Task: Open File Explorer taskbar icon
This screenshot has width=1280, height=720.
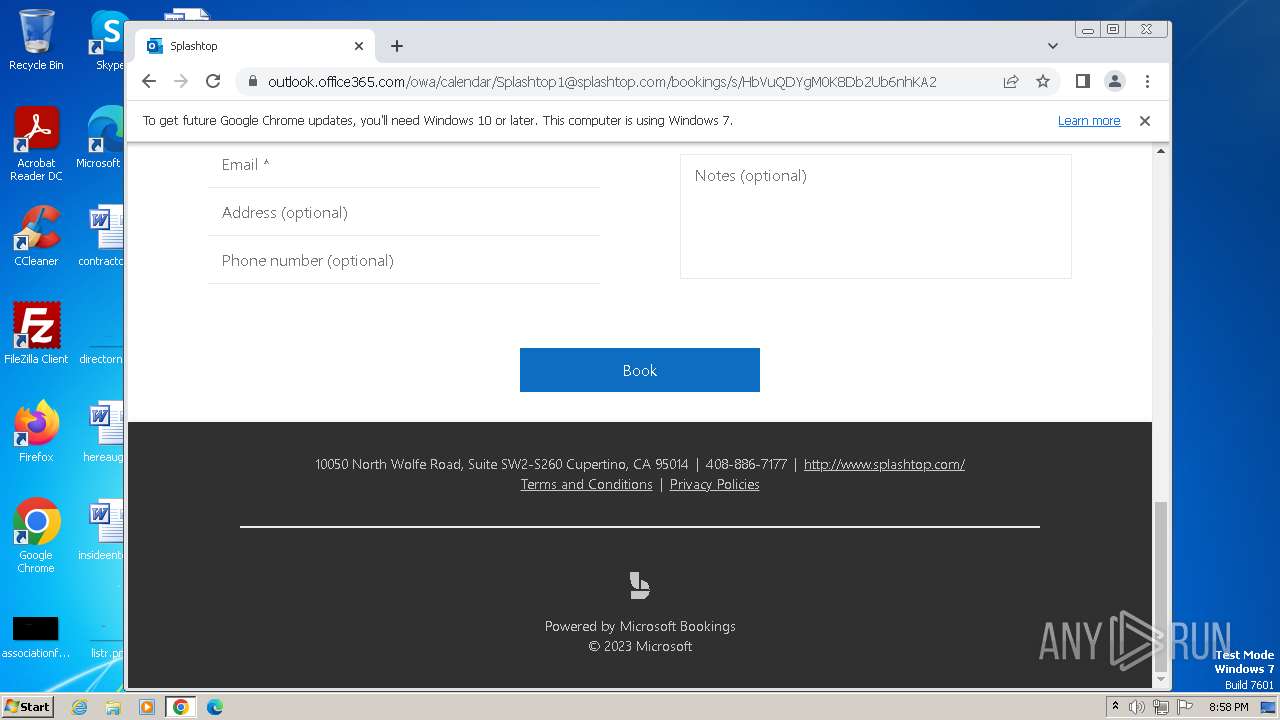Action: tap(113, 707)
